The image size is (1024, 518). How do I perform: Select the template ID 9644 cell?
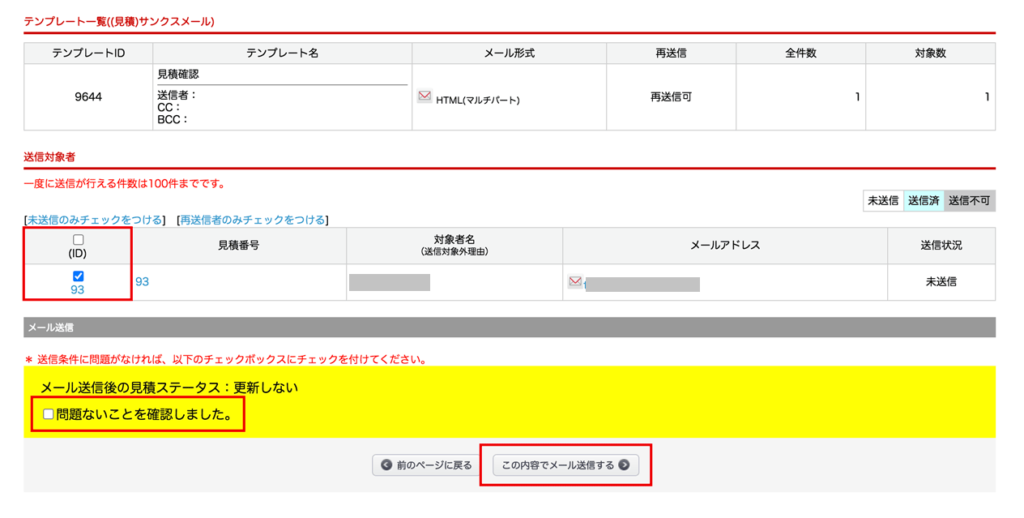88,97
